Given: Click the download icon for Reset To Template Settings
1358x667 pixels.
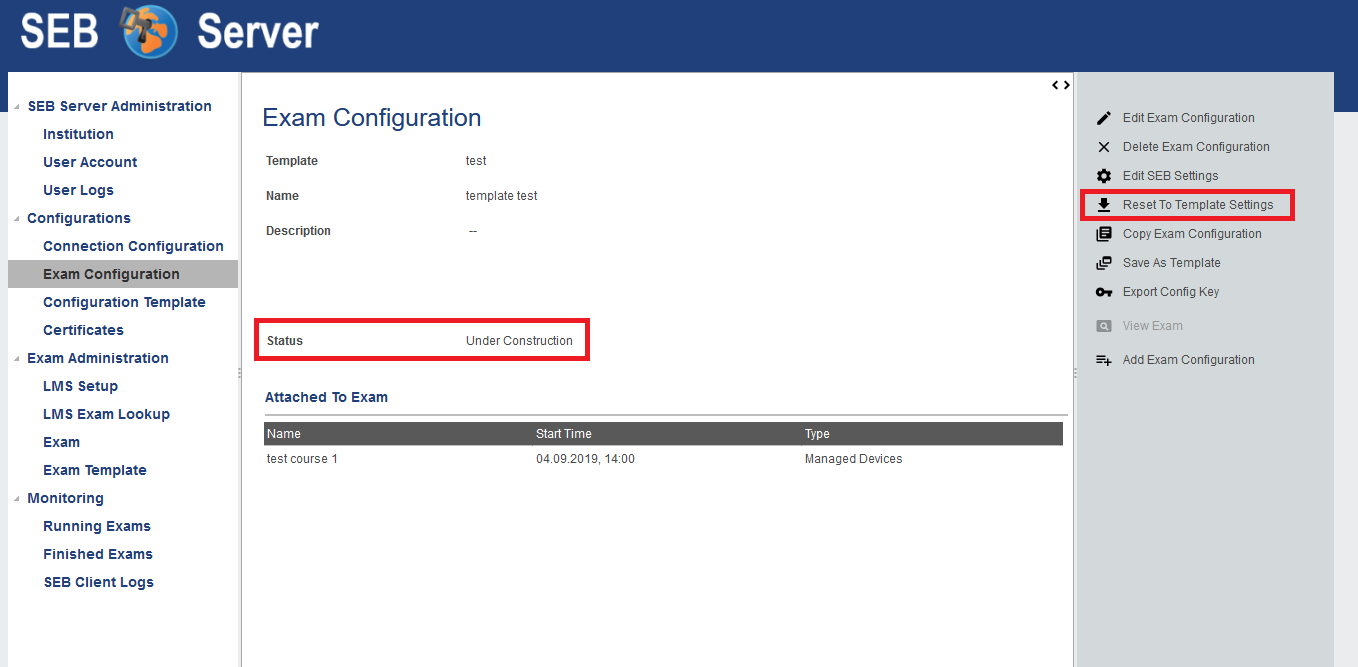Looking at the screenshot, I should coord(1104,205).
